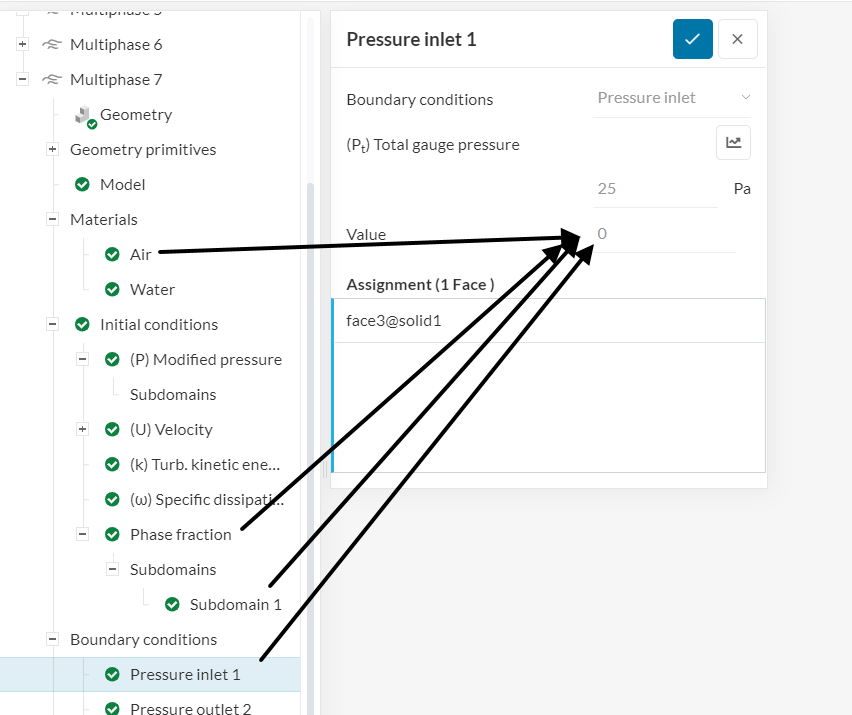Select Pressure outlet 2 in tree
Viewport: 852px width, 715px height.
190,708
